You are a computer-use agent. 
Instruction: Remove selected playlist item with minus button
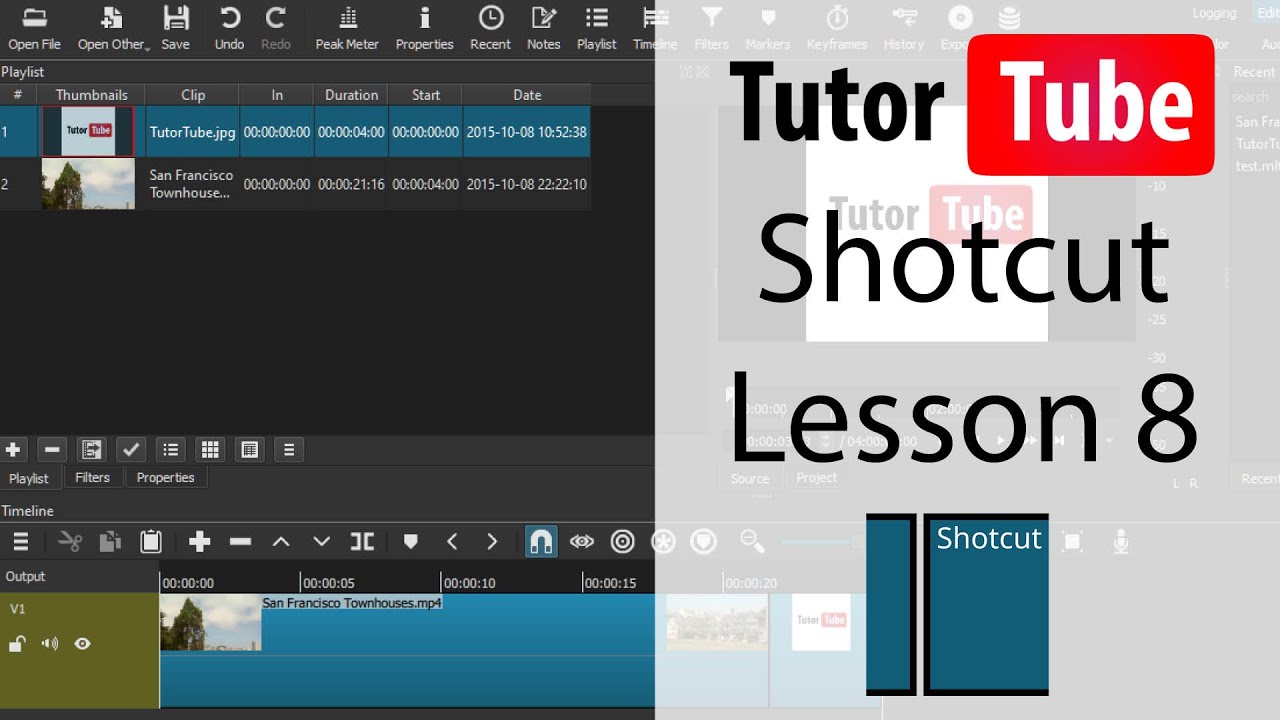pos(53,450)
